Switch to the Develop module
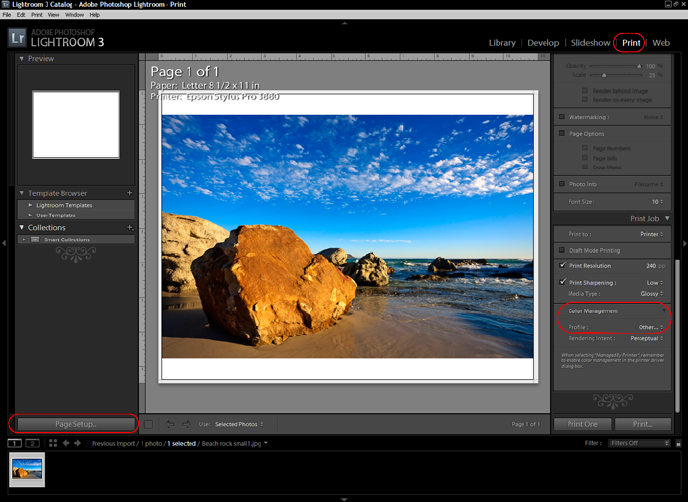 pyautogui.click(x=543, y=43)
